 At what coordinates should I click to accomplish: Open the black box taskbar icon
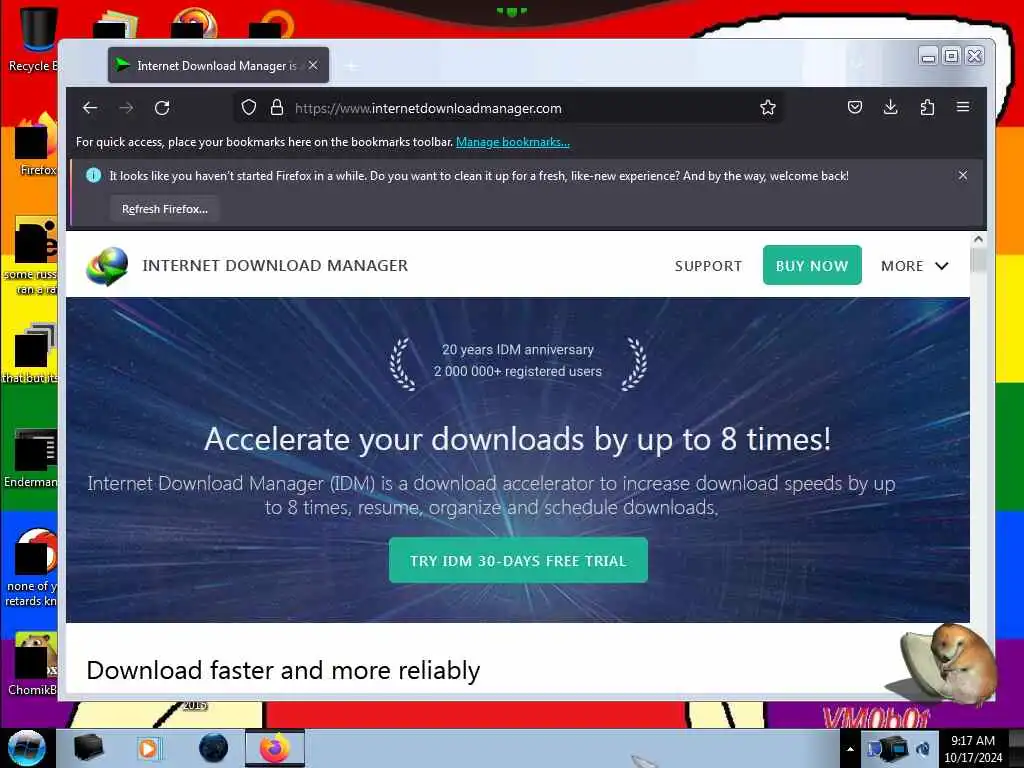coord(88,748)
